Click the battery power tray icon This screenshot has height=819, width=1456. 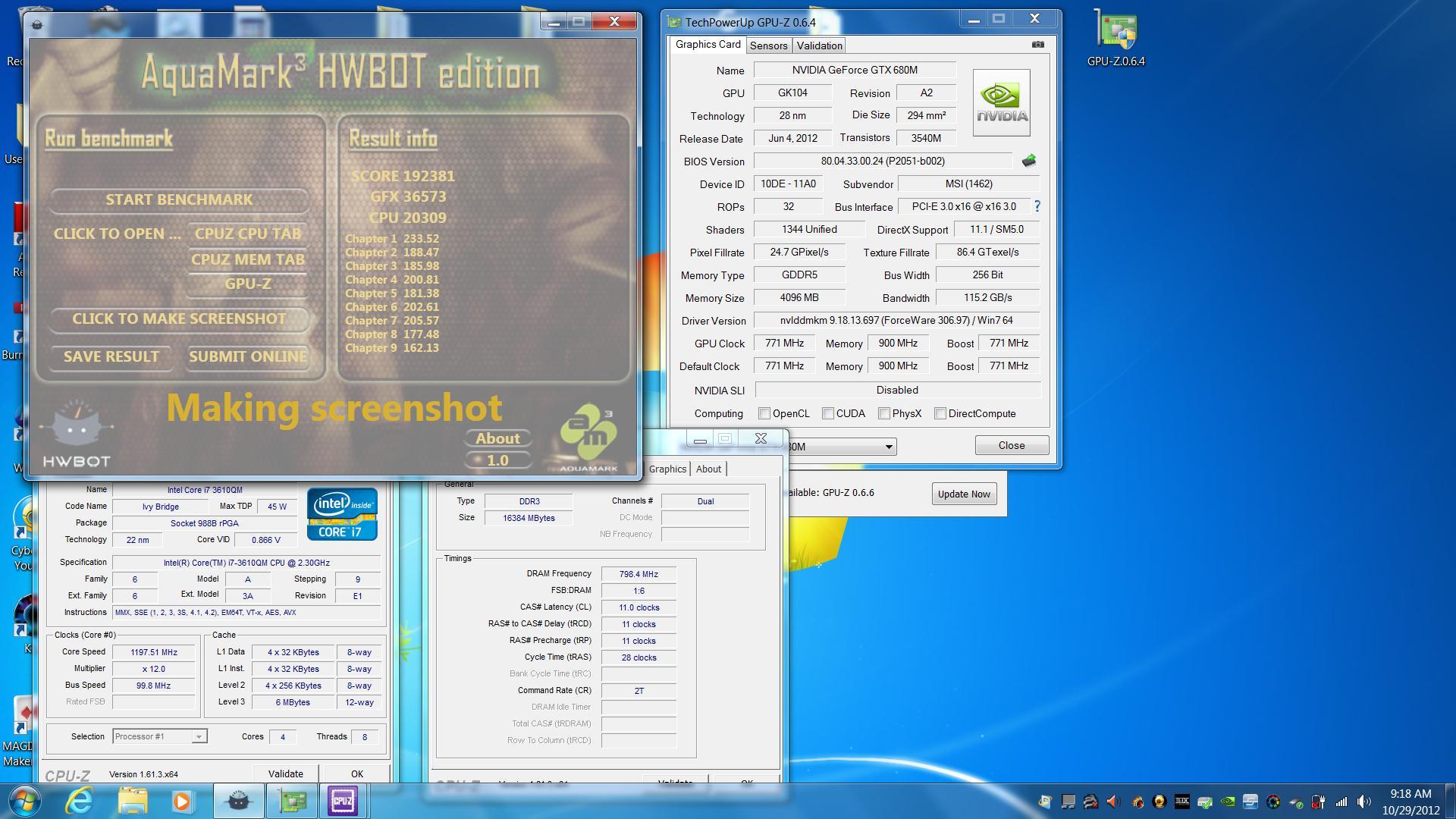[1319, 802]
